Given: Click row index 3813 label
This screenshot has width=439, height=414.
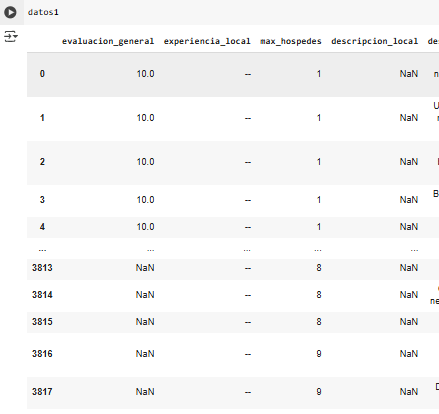Looking at the screenshot, I should point(42,268).
